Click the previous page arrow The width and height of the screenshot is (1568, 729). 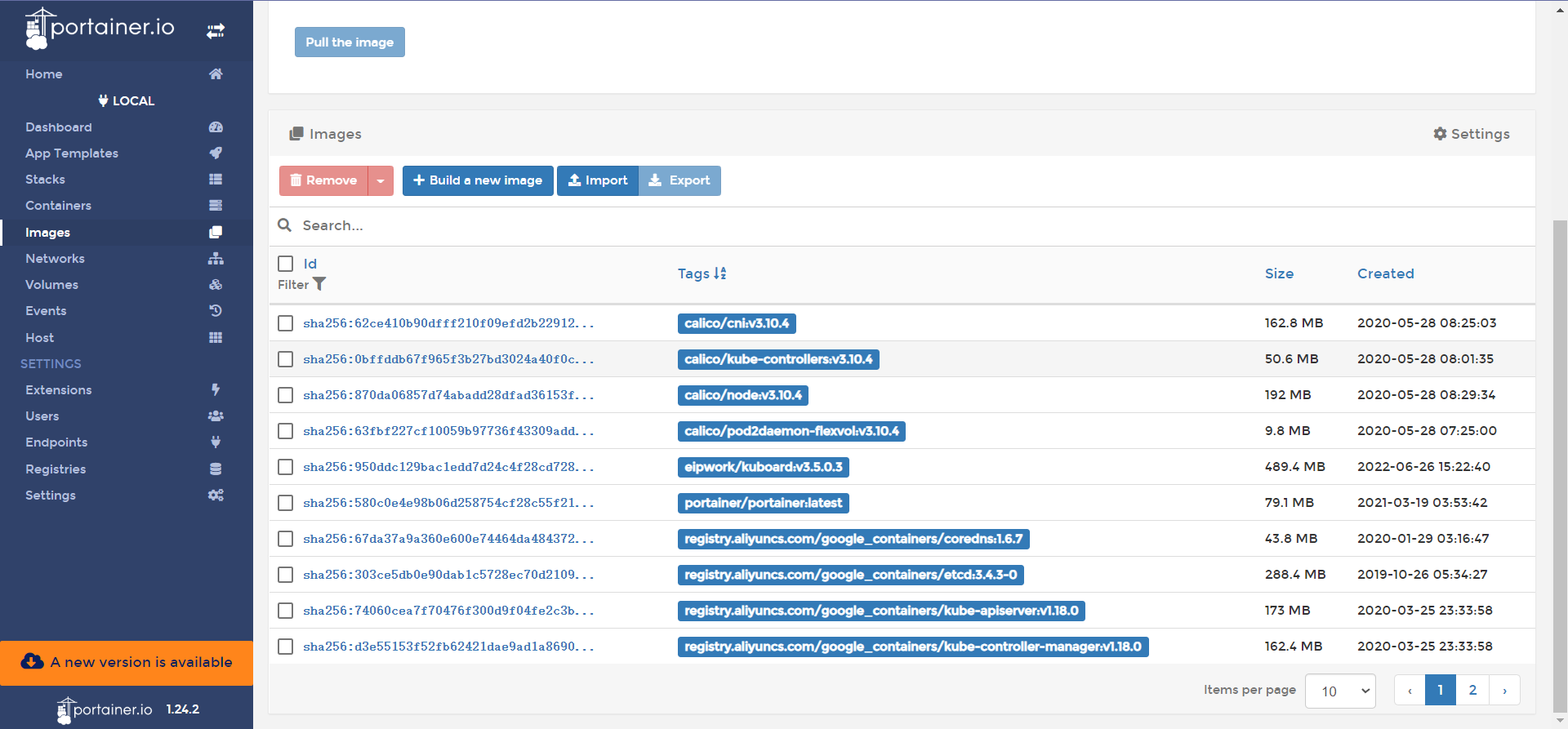(1410, 691)
